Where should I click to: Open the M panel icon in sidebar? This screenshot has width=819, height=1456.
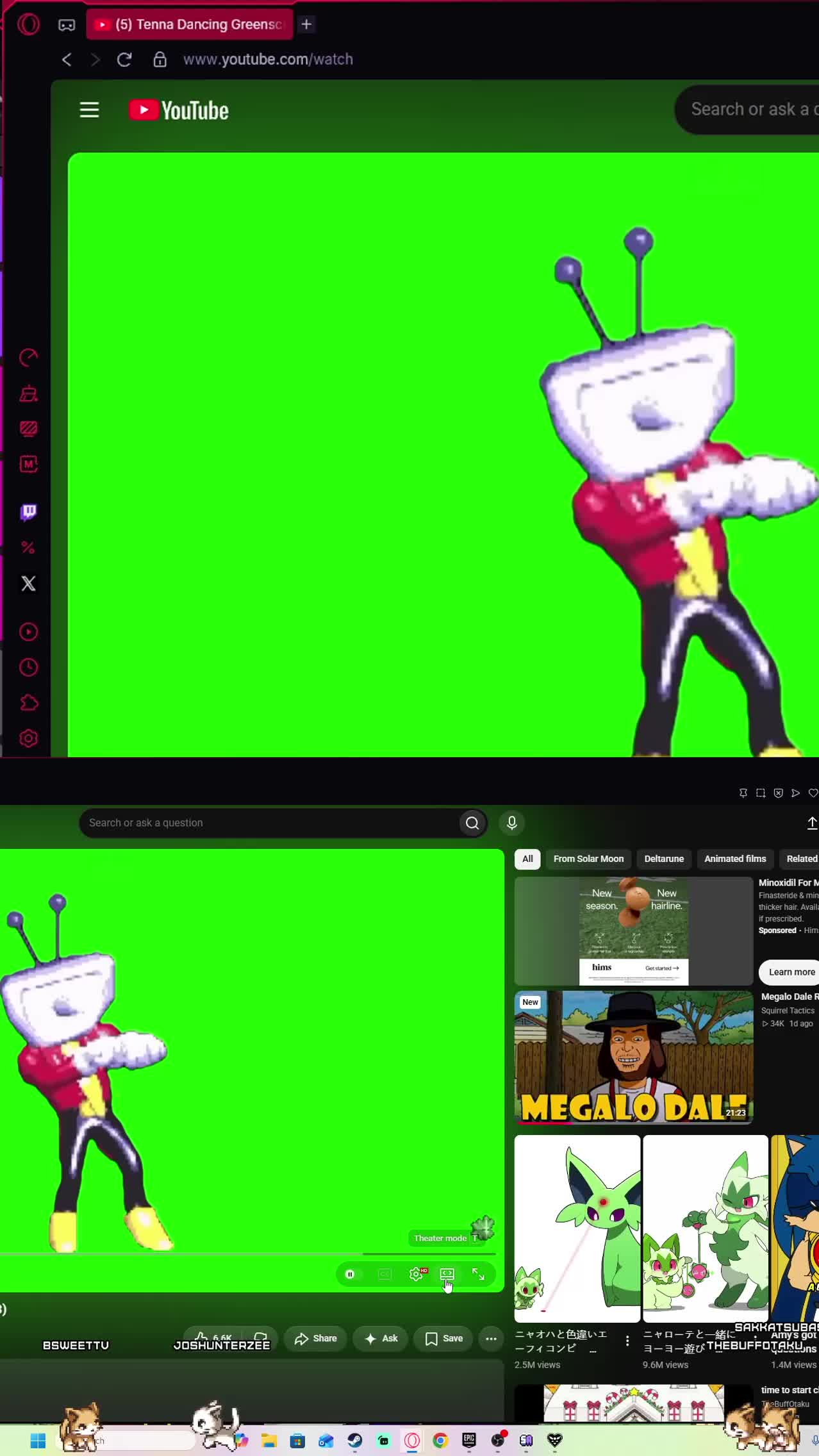(x=28, y=464)
